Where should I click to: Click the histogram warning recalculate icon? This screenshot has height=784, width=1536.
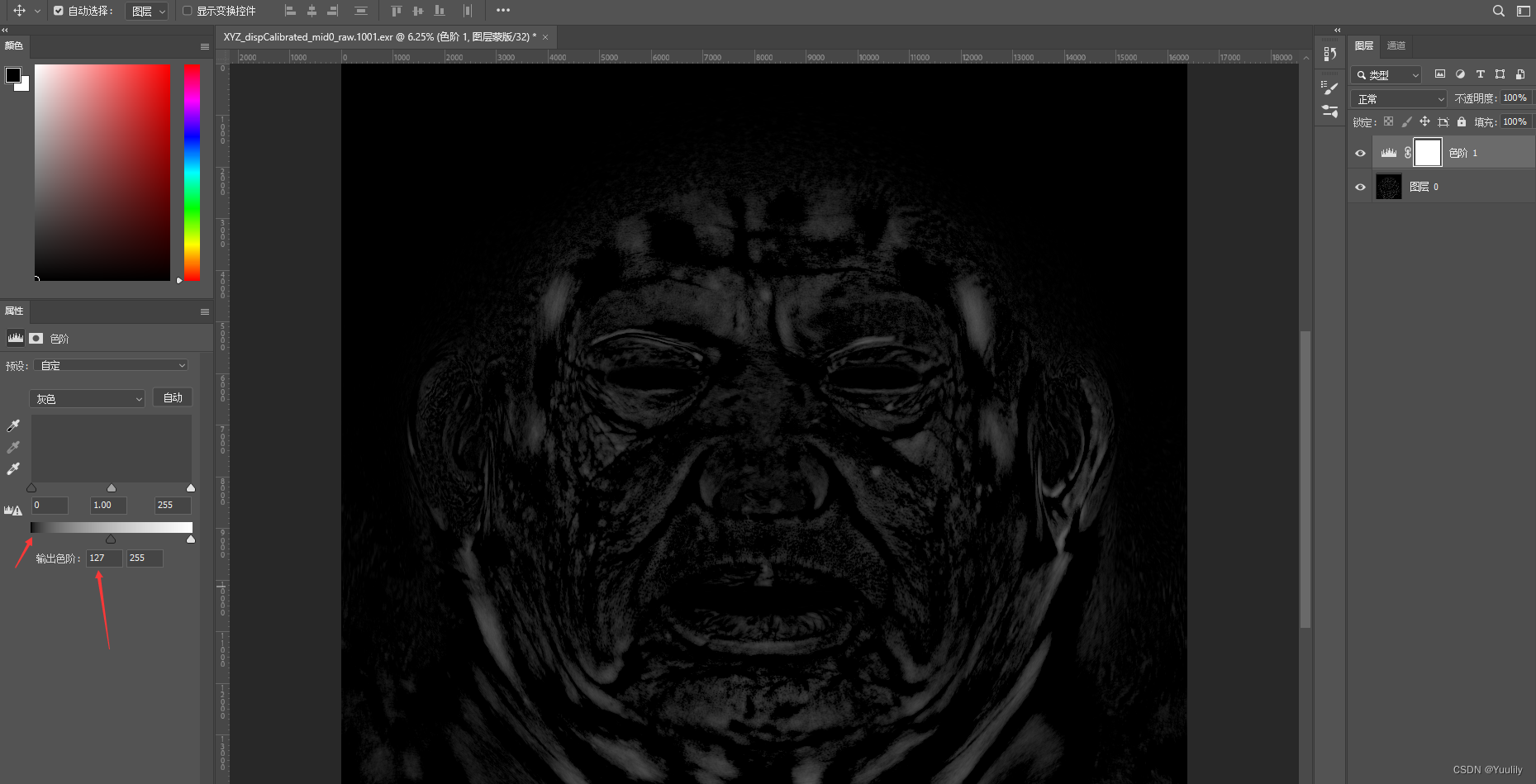[13, 510]
